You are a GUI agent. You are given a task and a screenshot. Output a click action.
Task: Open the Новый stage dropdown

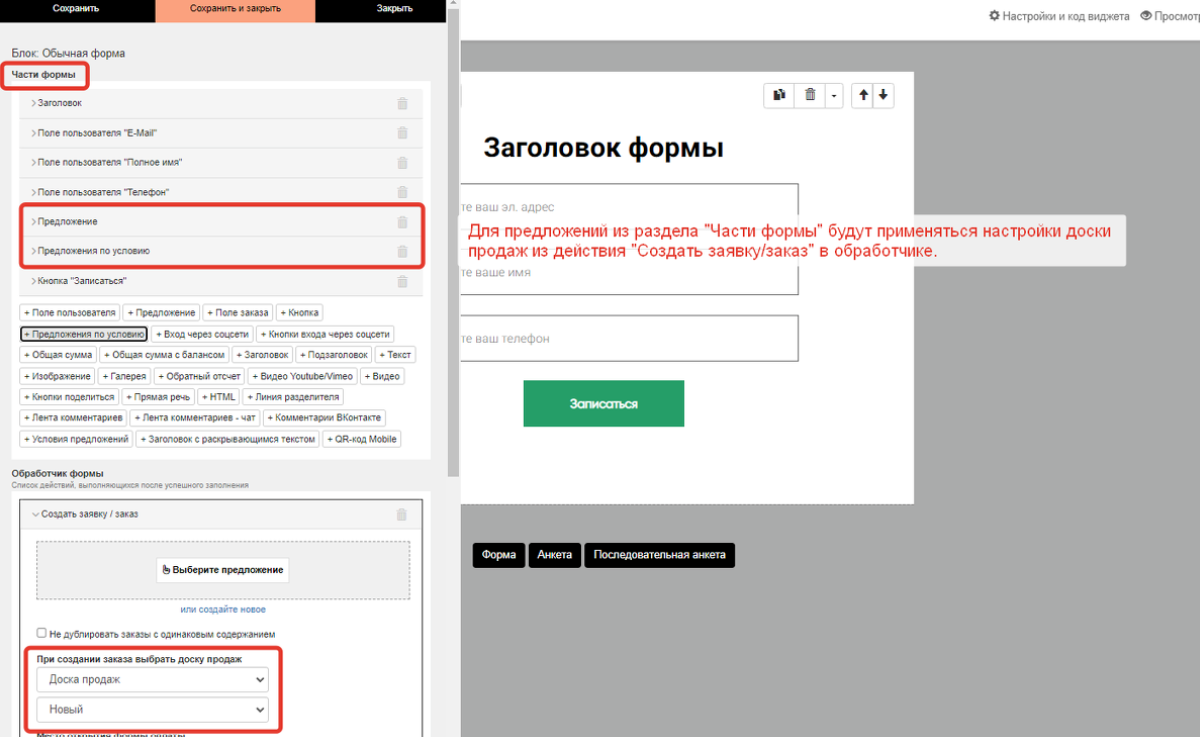(x=152, y=709)
